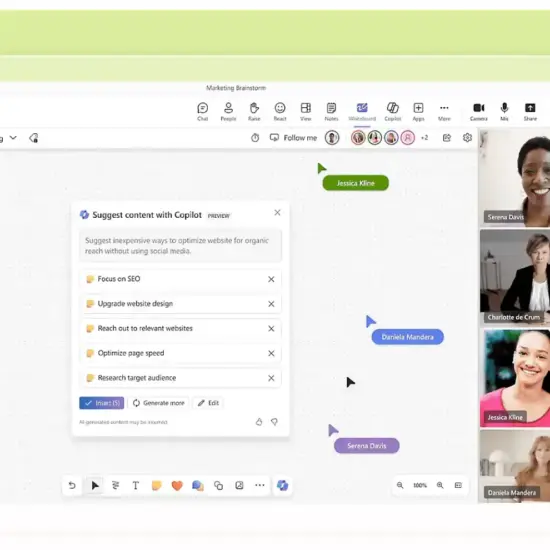Viewport: 550px width, 550px height.
Task: Click the 100% zoom level
Action: [x=420, y=485]
